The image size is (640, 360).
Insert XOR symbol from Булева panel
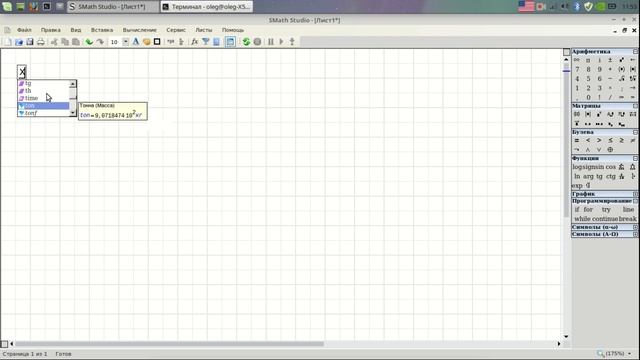[610, 150]
